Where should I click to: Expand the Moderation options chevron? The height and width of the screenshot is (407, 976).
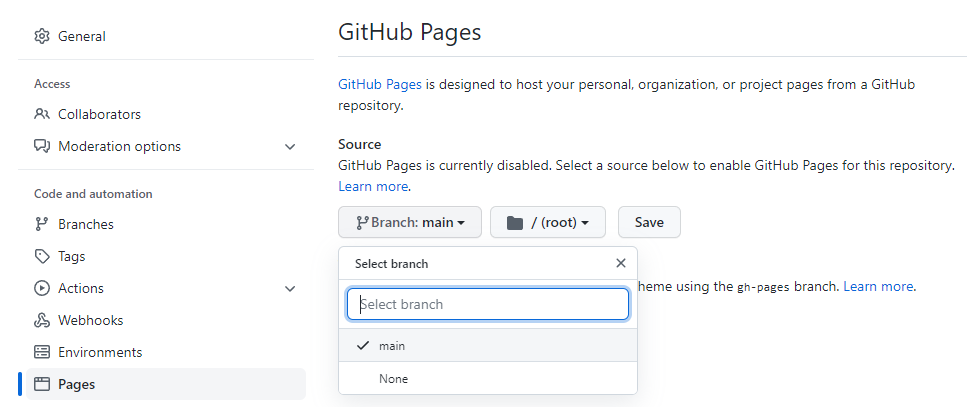290,146
